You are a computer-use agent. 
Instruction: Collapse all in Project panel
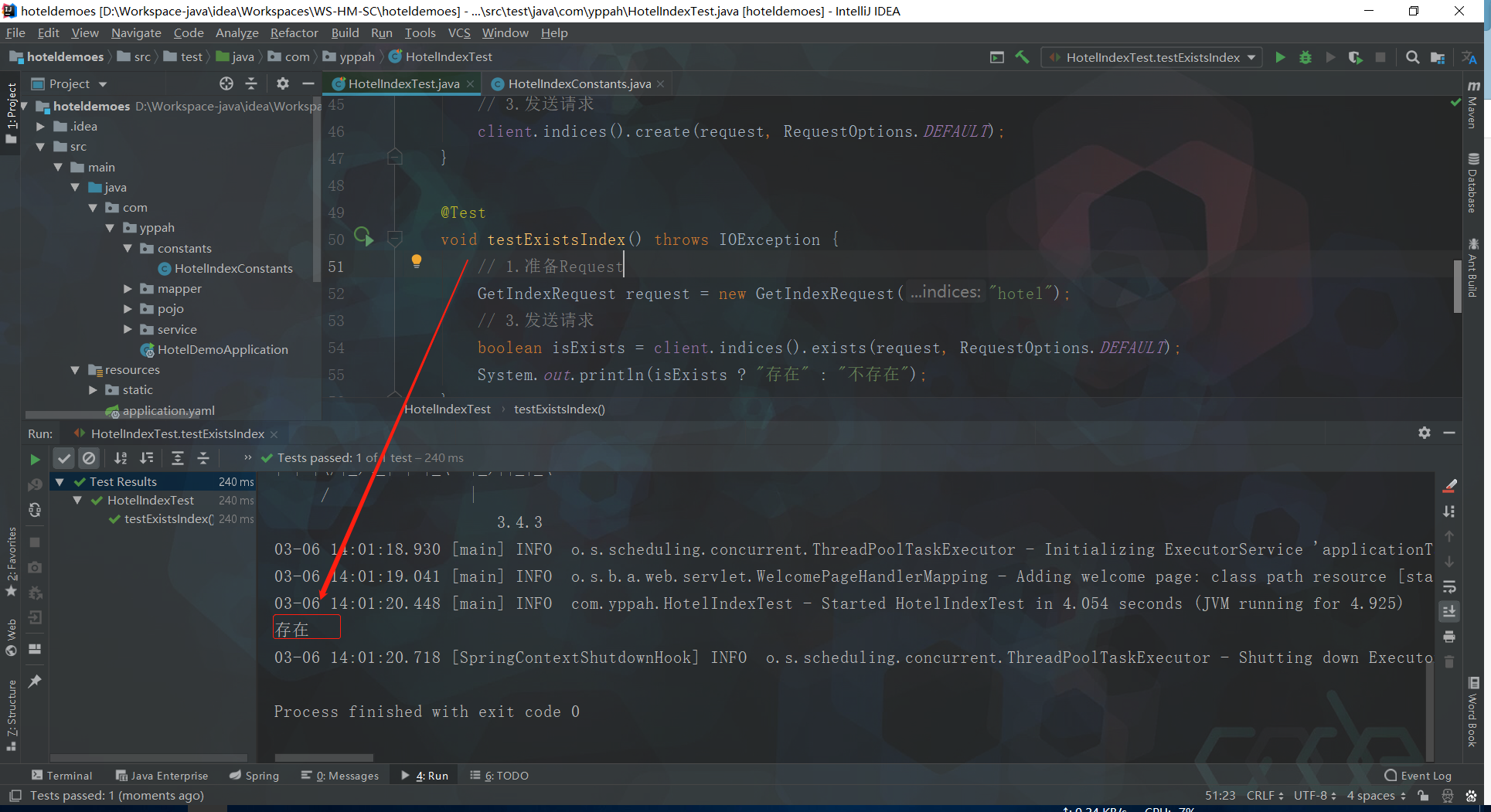[251, 83]
